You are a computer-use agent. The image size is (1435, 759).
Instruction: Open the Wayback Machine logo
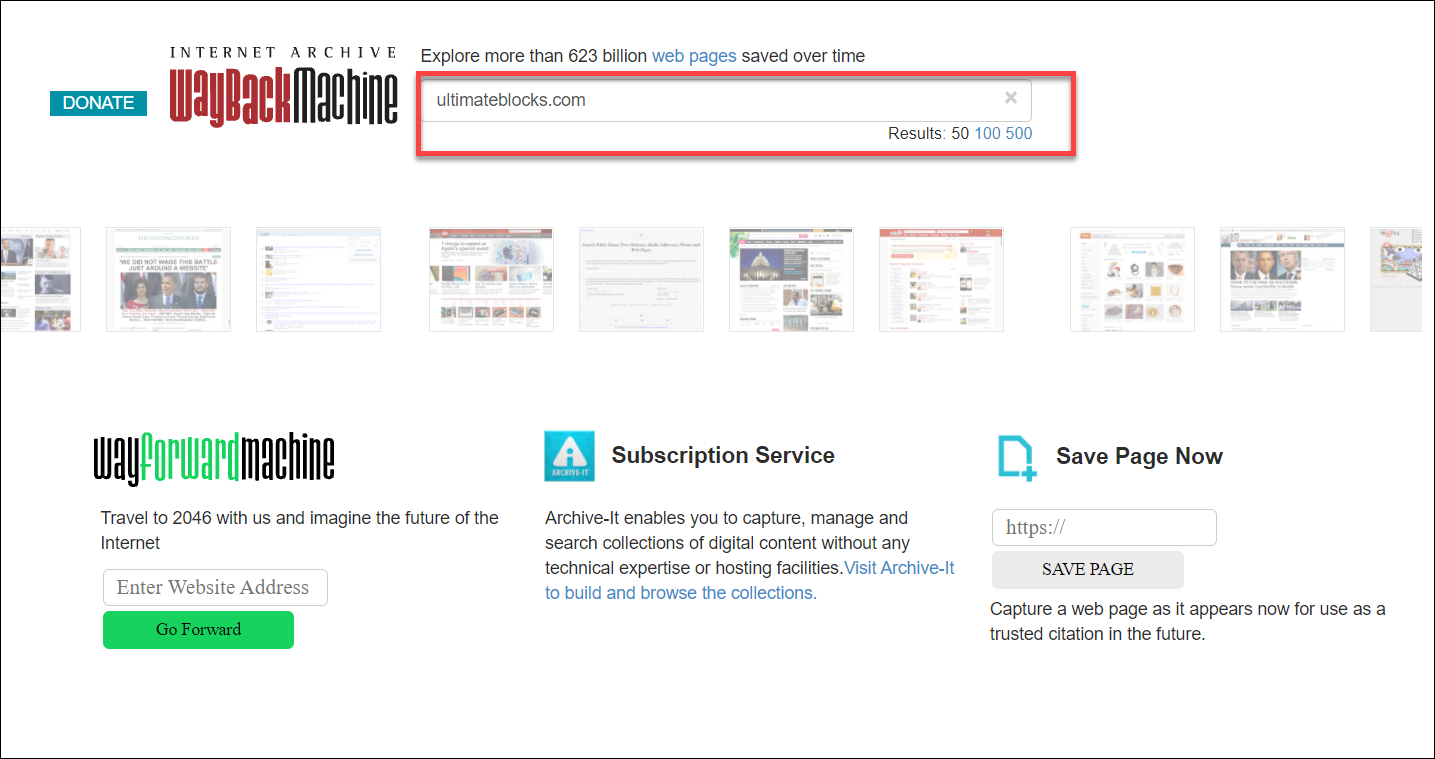pos(284,86)
